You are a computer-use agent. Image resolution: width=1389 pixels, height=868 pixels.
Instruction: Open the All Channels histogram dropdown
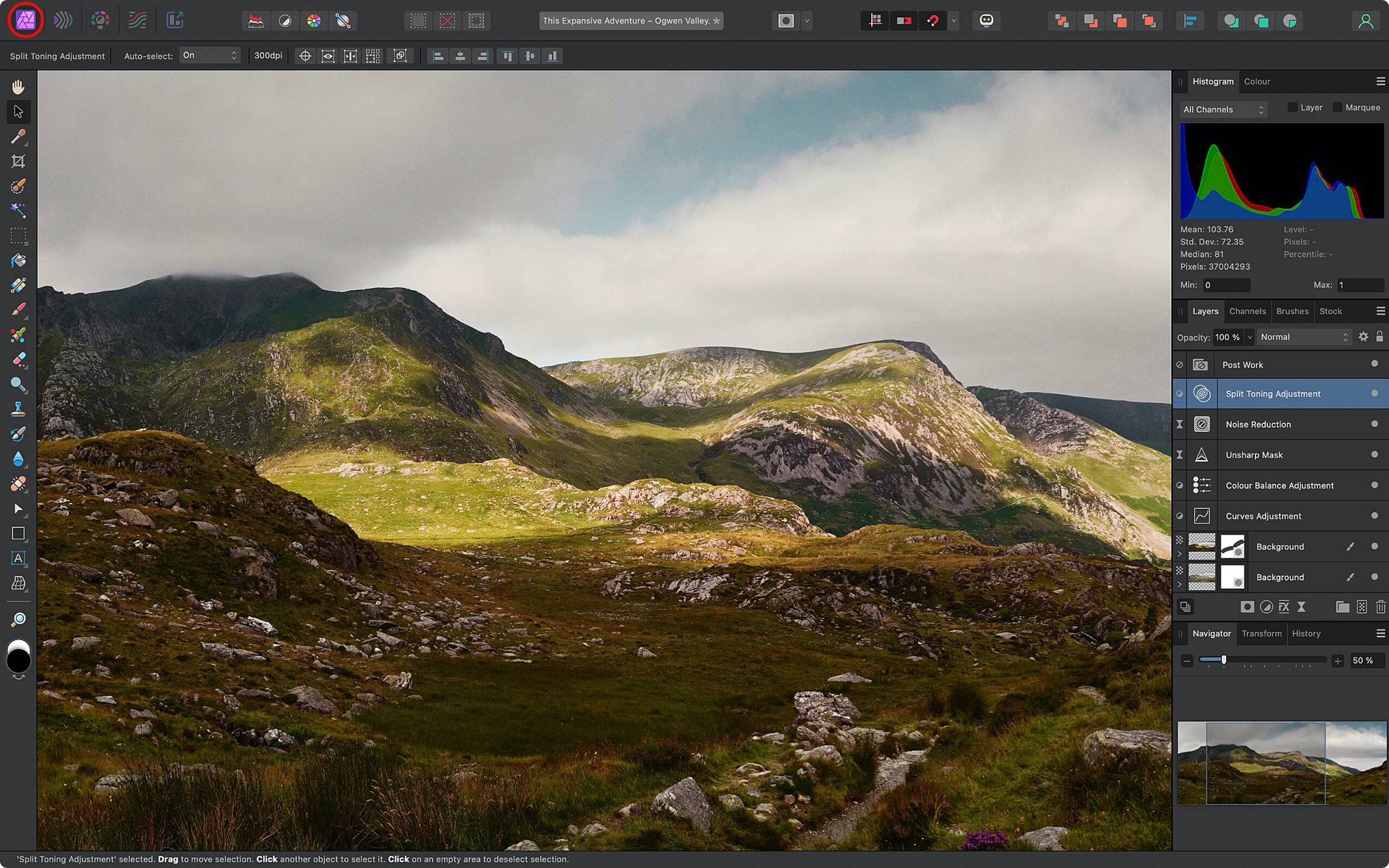(1223, 109)
